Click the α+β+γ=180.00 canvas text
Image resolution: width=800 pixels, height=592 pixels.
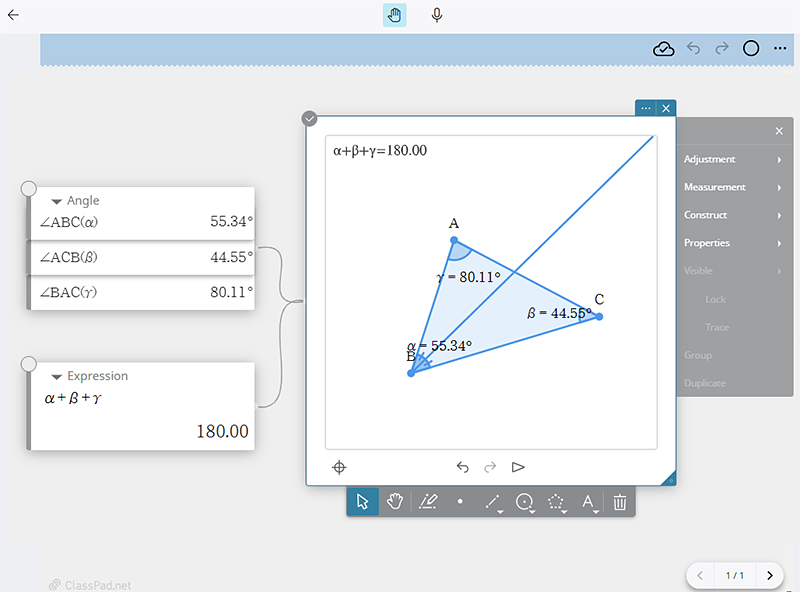point(380,151)
